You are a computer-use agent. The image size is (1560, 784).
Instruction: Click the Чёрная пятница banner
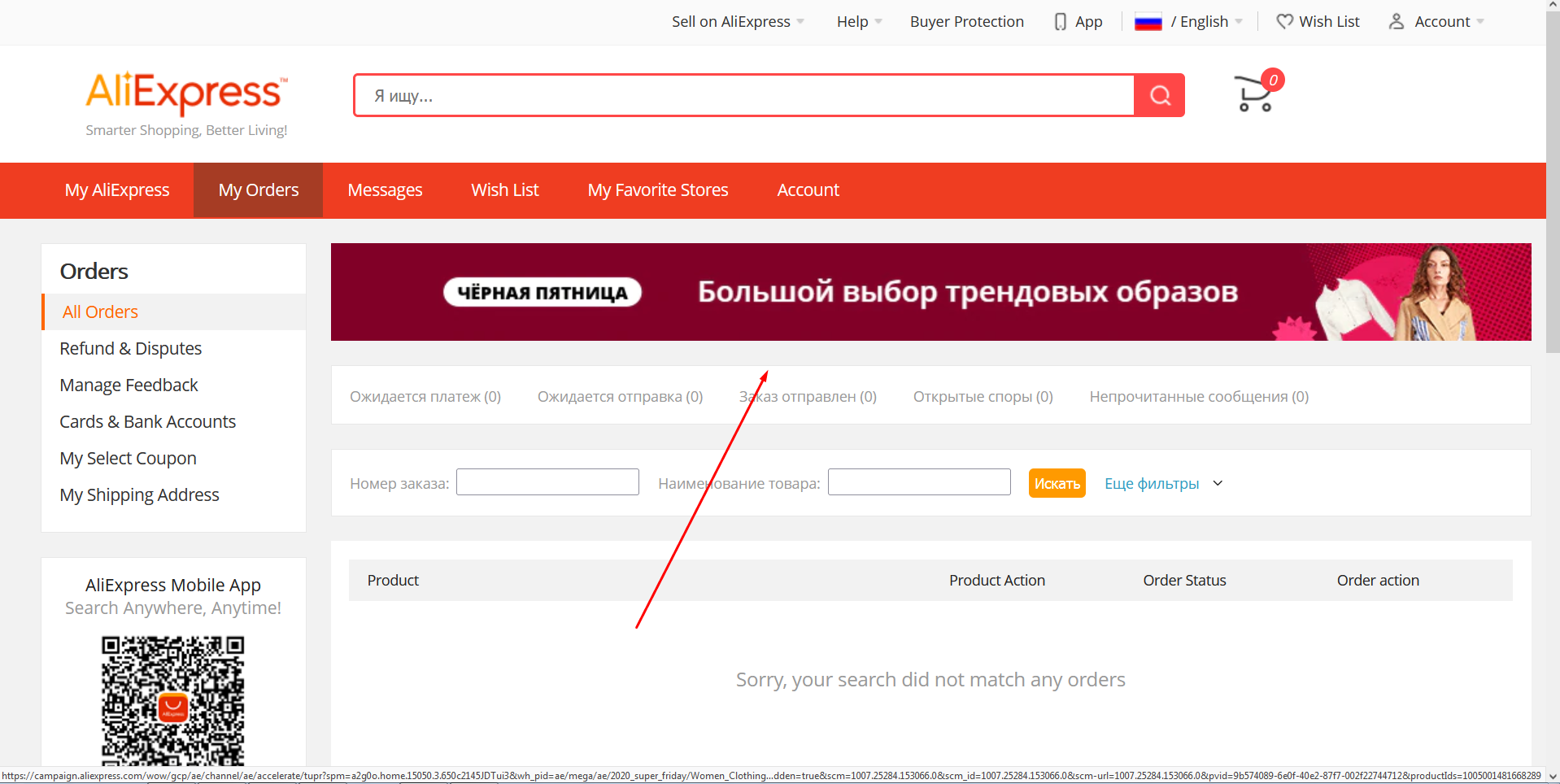point(930,292)
